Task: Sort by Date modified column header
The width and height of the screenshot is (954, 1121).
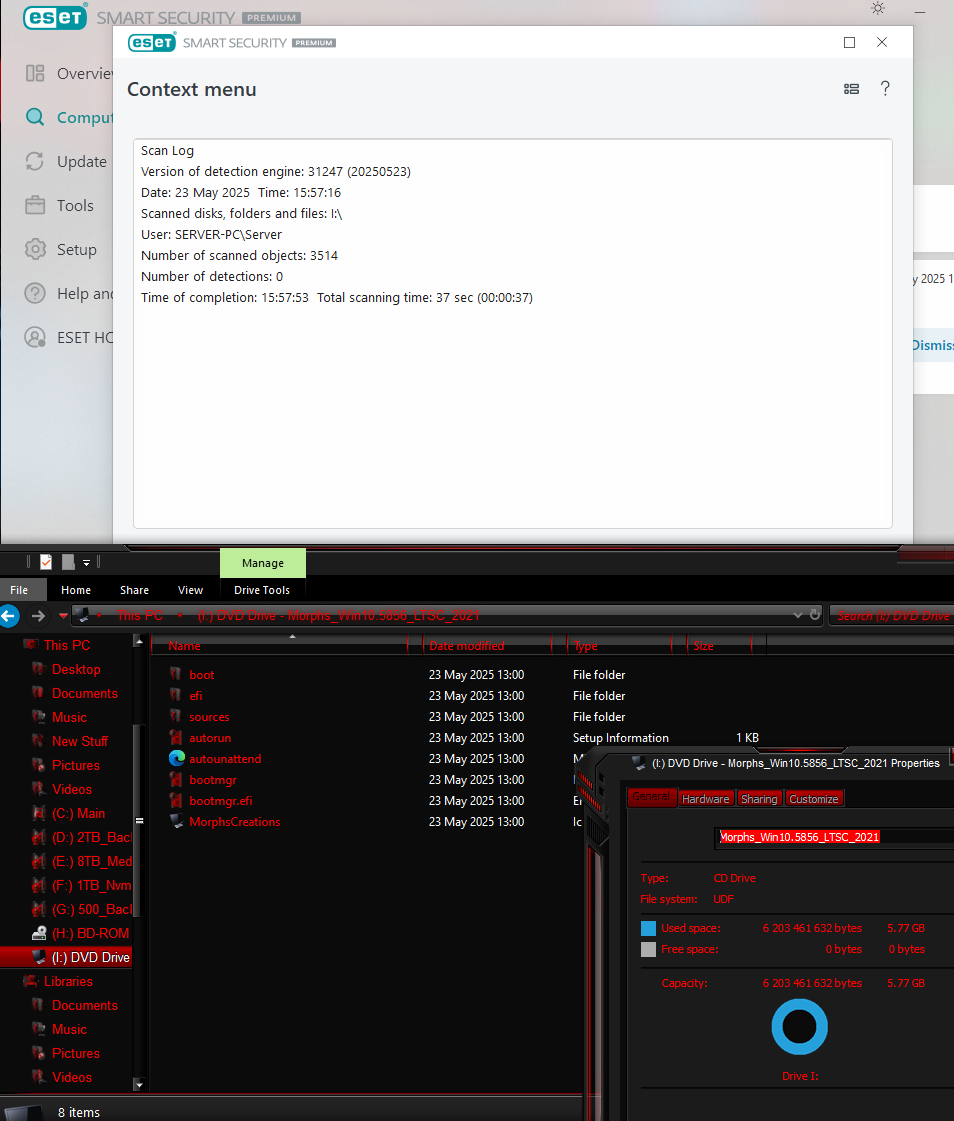Action: point(487,646)
